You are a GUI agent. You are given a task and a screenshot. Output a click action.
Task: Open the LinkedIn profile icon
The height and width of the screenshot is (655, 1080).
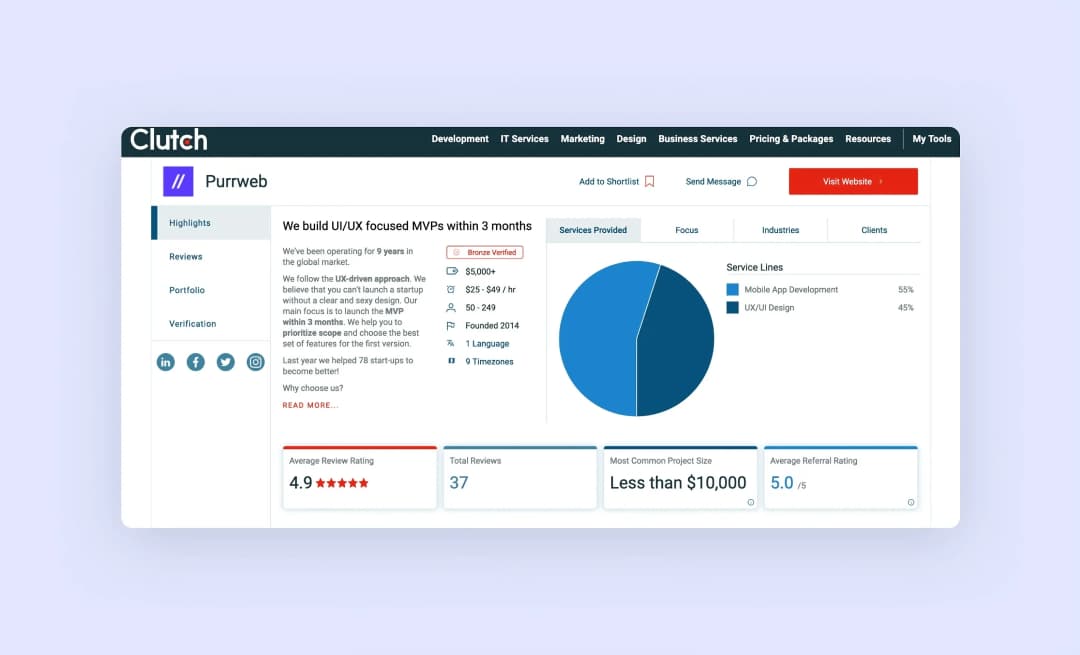tap(165, 362)
